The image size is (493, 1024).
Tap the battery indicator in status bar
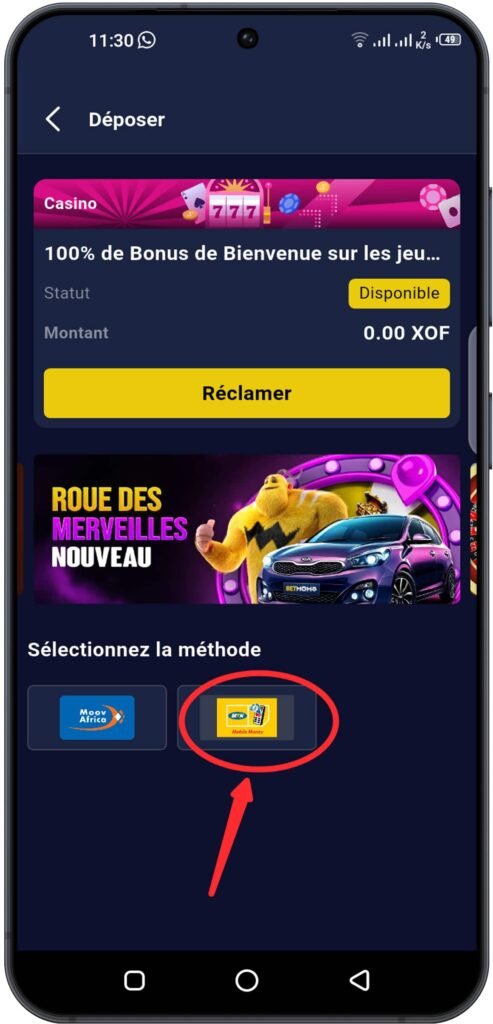pos(450,40)
